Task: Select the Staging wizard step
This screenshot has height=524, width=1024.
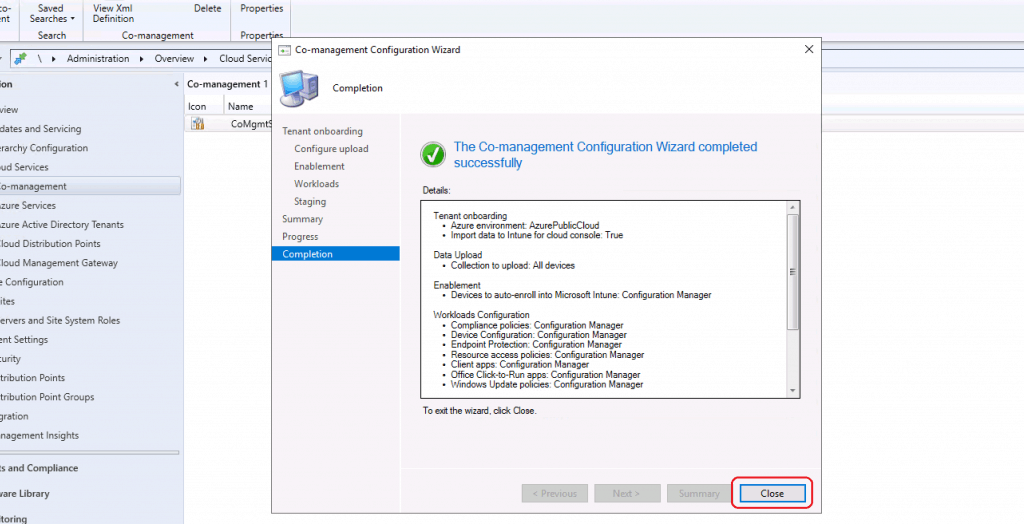Action: click(x=310, y=201)
